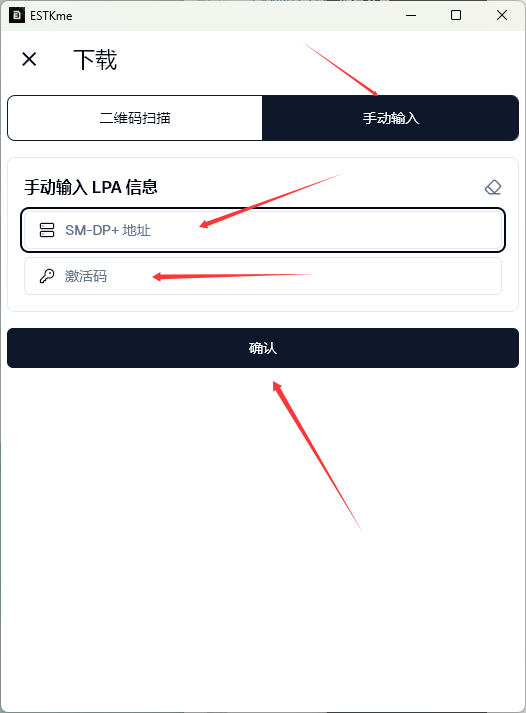Click the server icon in SM-DP+ field
The width and height of the screenshot is (526, 713).
pos(47,230)
